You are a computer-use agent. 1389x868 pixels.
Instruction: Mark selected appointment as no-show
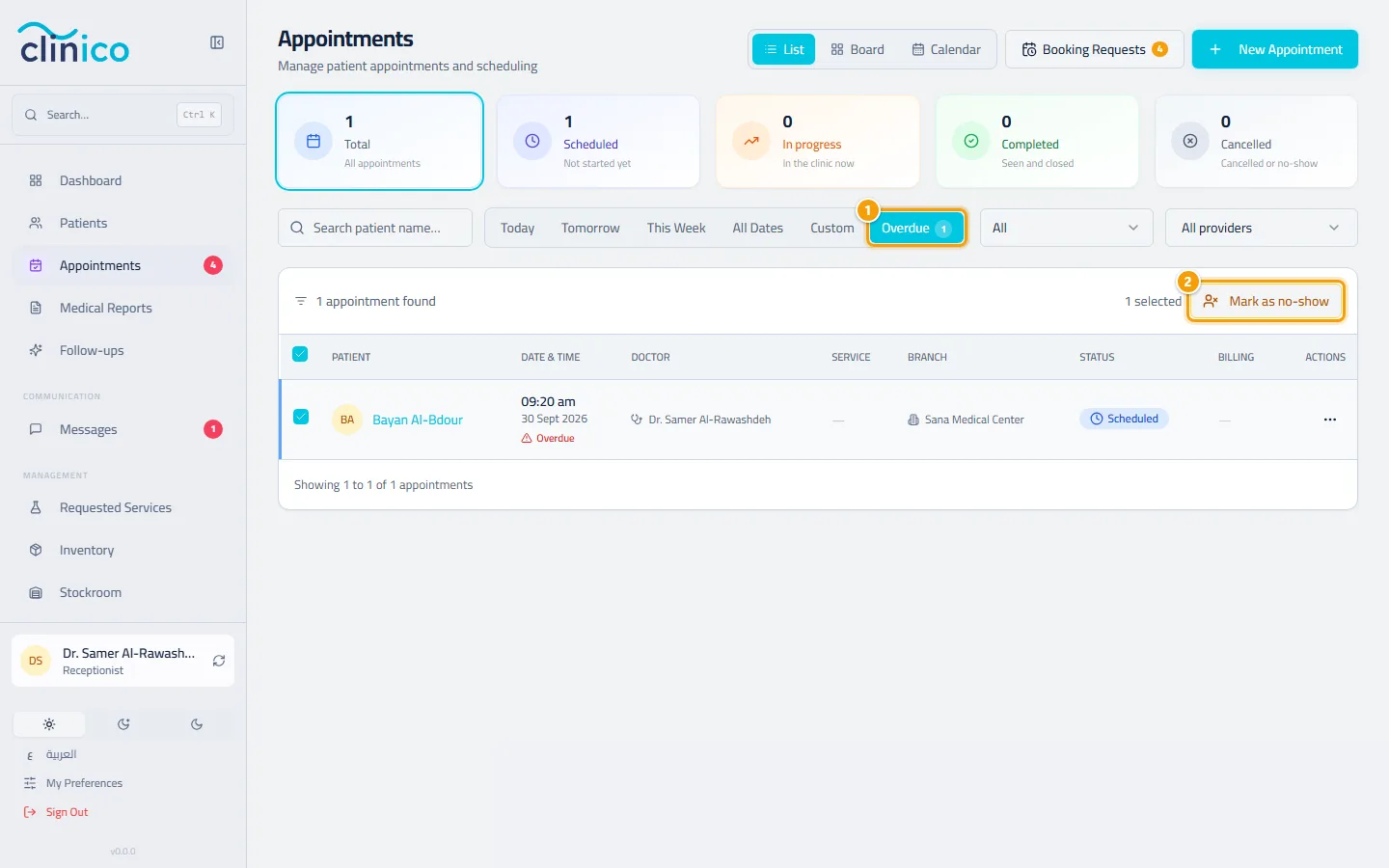(1266, 301)
